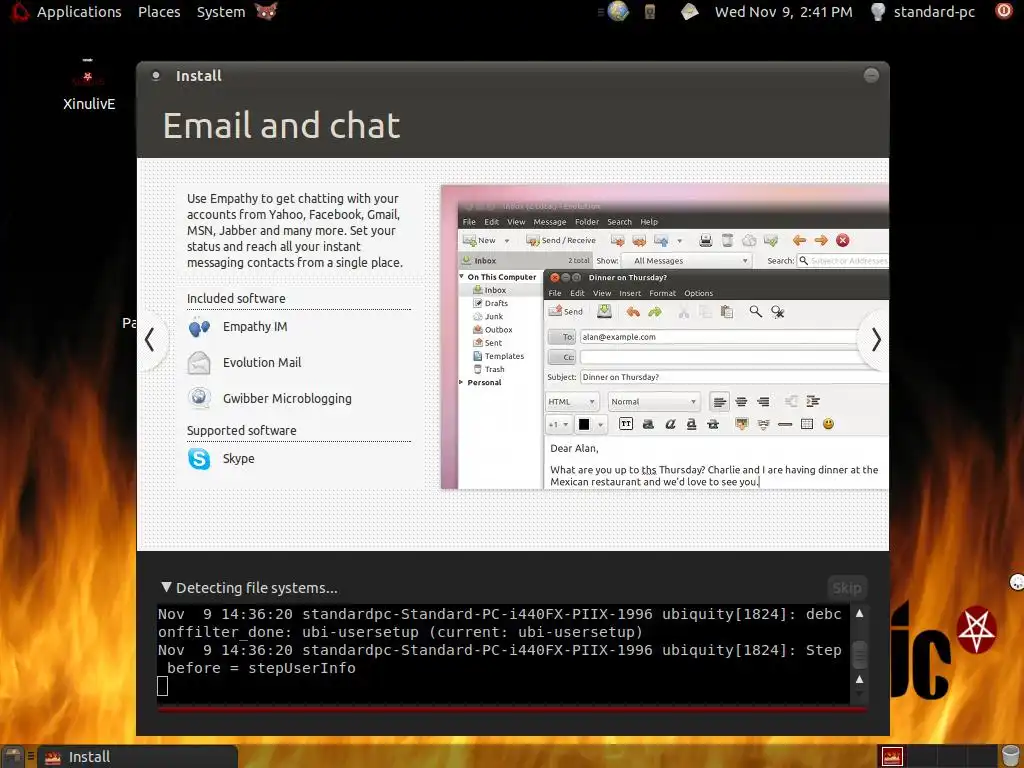This screenshot has width=1024, height=768.
Task: Open the mail envelope indicator in top panel
Action: [x=689, y=11]
